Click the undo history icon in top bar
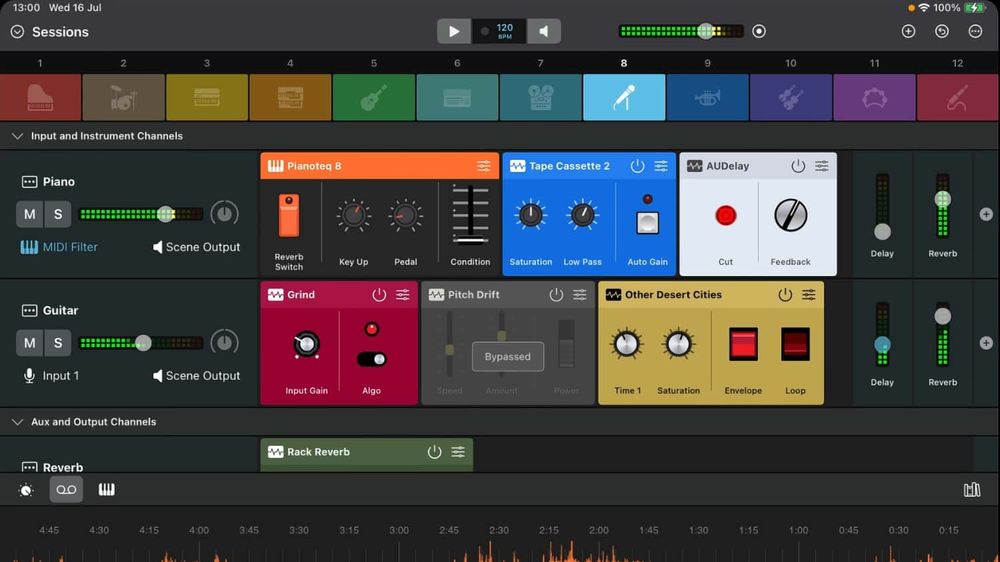The width and height of the screenshot is (1000, 562). point(942,31)
